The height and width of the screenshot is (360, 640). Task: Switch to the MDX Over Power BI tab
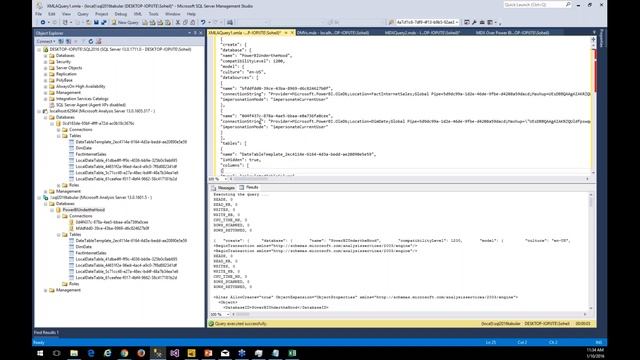point(512,33)
